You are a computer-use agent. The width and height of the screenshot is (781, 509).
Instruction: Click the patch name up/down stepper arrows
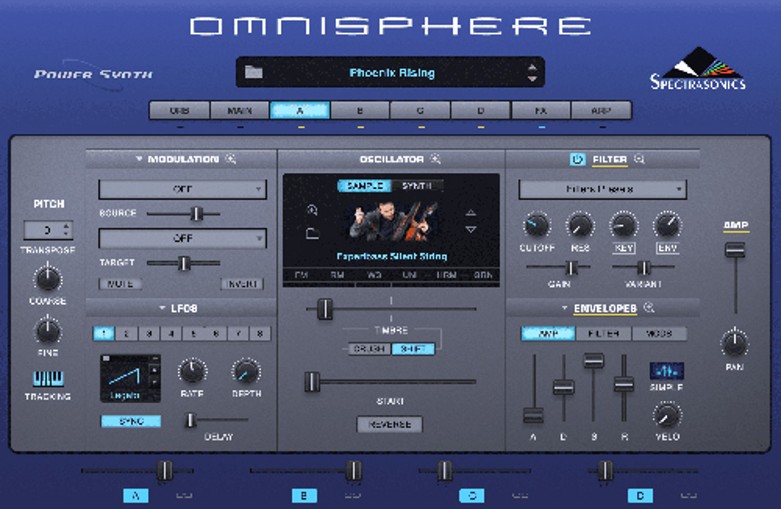[x=532, y=73]
